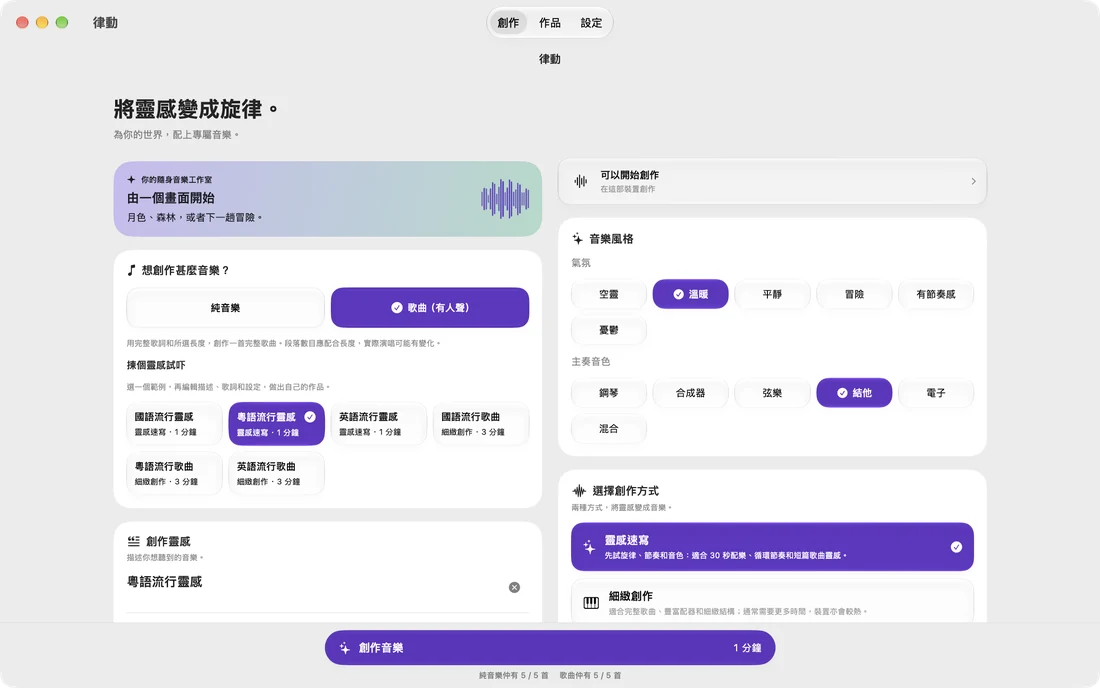Choose the 國語流行歌曲 3 分鐘 example

(481, 424)
